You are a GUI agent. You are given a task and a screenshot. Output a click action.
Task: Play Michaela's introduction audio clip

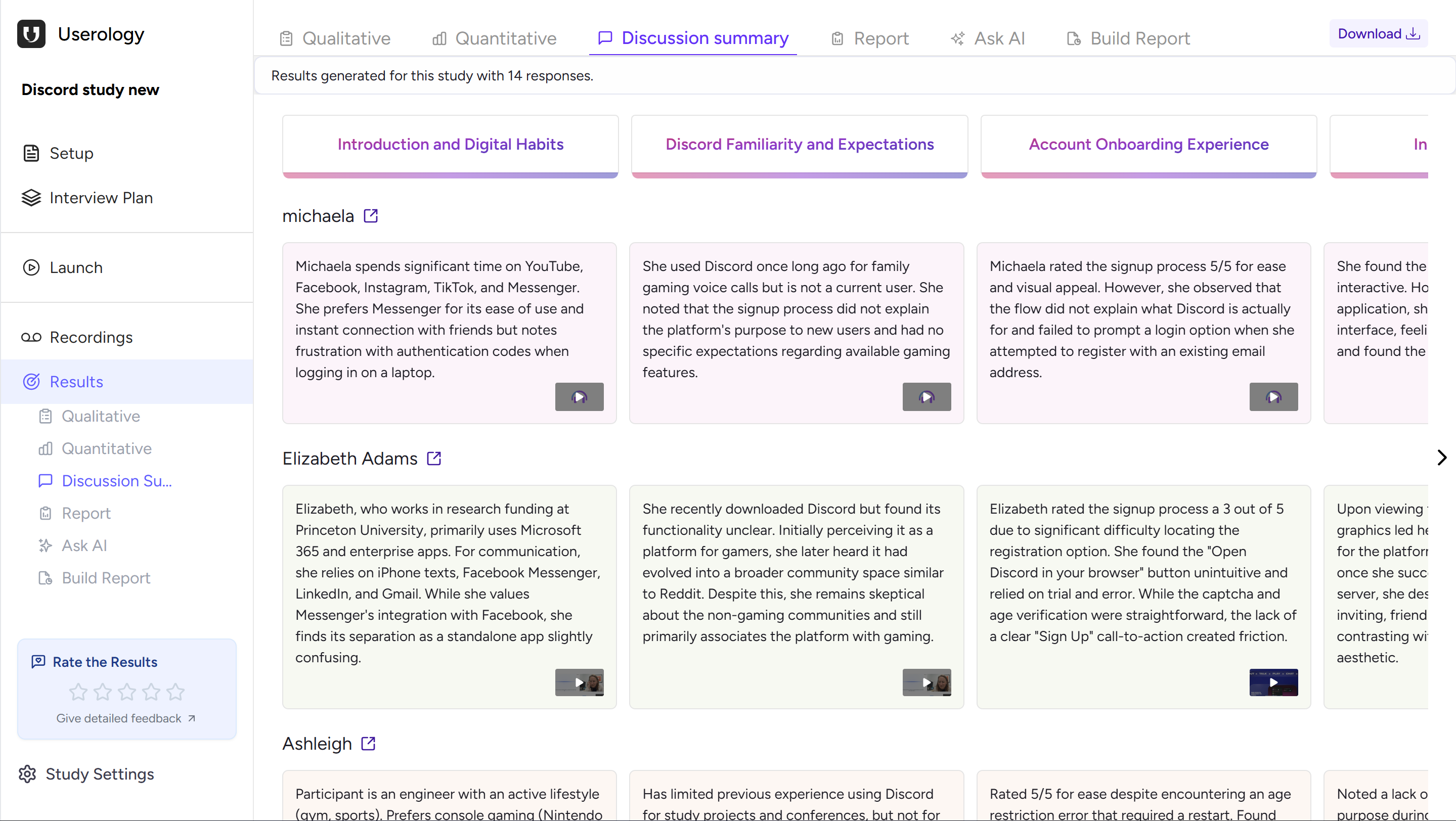pos(579,397)
